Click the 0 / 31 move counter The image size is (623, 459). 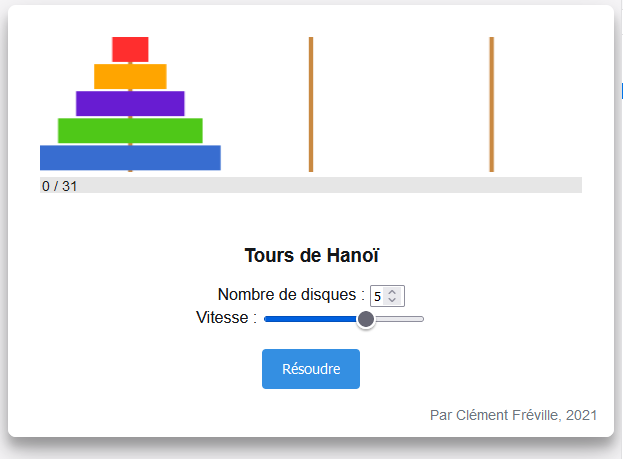pos(60,186)
